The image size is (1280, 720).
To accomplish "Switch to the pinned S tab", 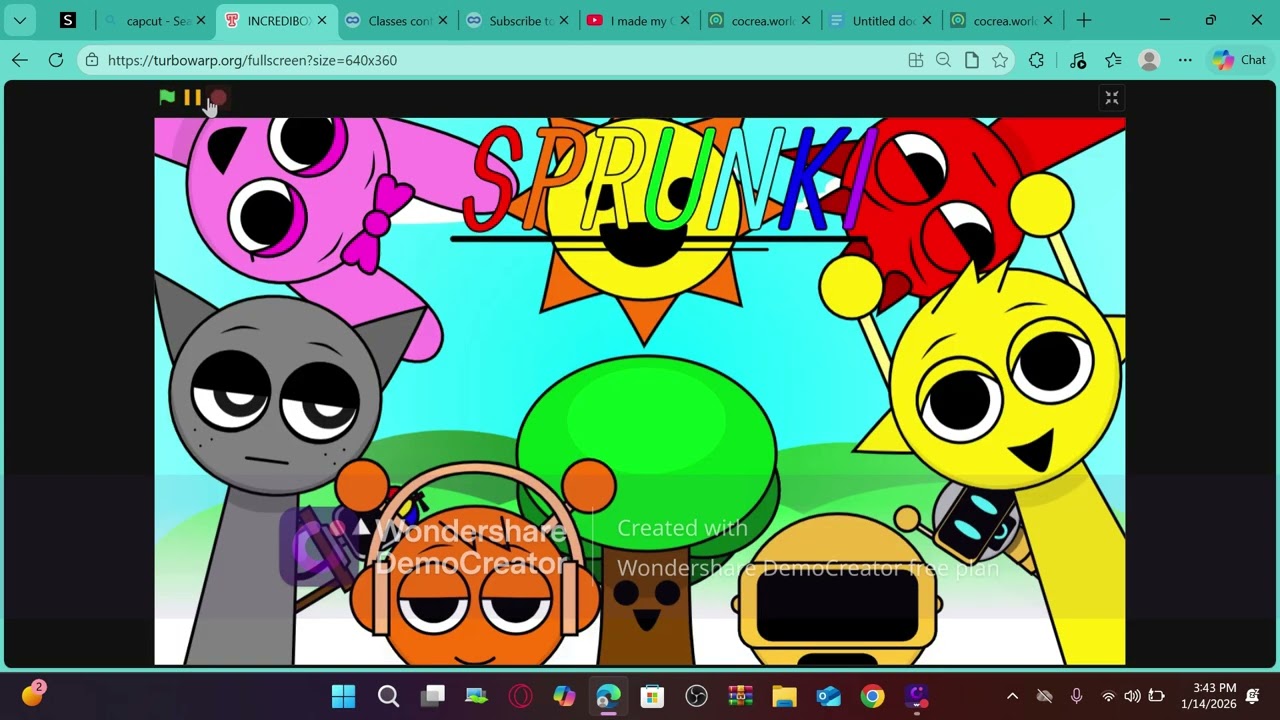I will pos(68,20).
